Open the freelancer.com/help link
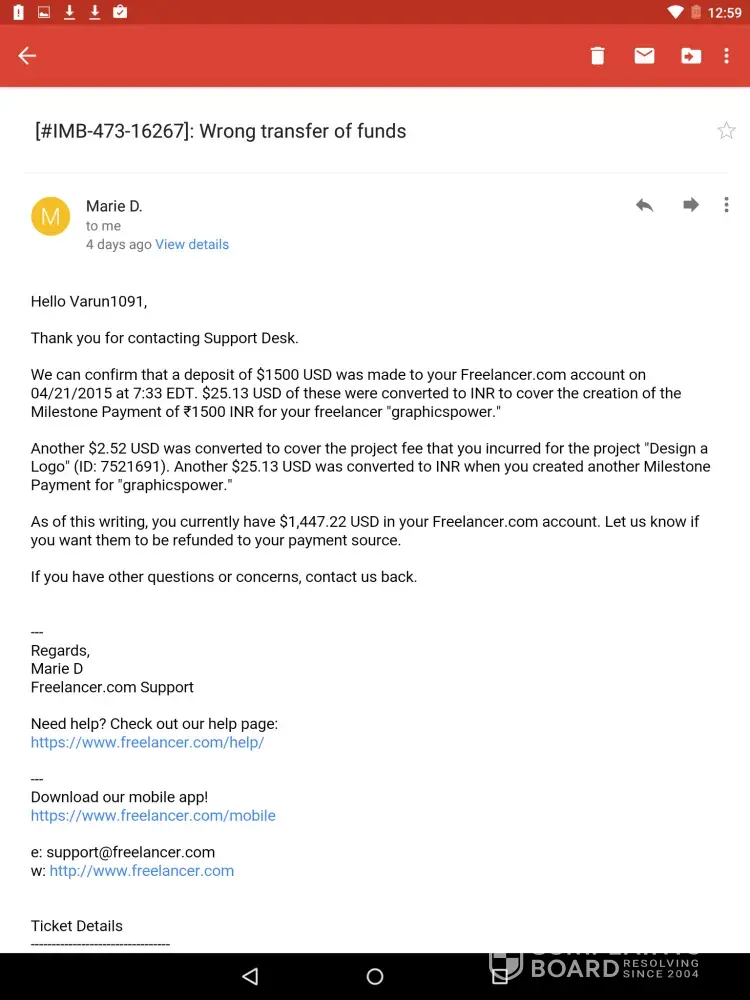This screenshot has height=1000, width=750. click(x=147, y=742)
